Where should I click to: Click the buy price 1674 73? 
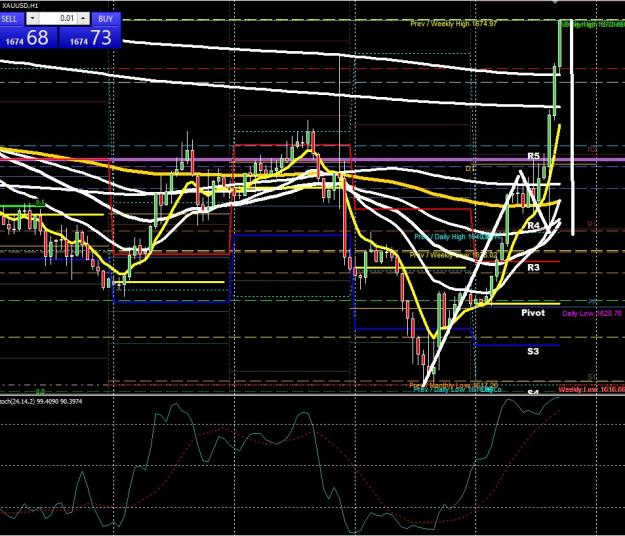click(x=90, y=38)
